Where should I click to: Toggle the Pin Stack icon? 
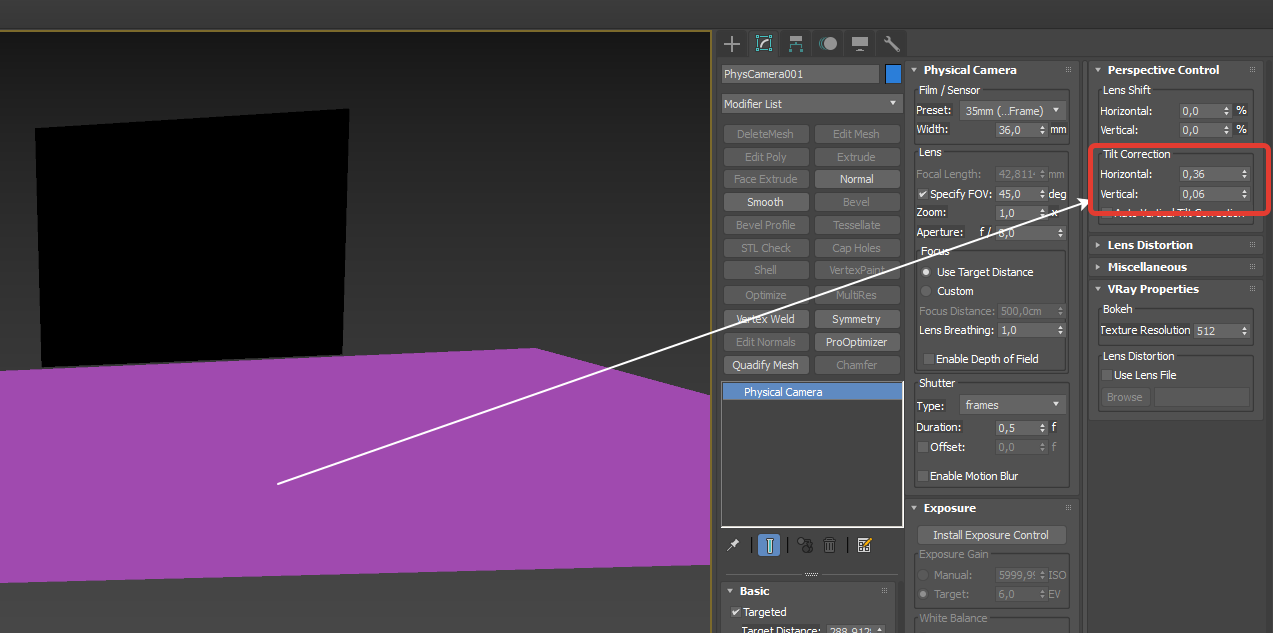733,545
